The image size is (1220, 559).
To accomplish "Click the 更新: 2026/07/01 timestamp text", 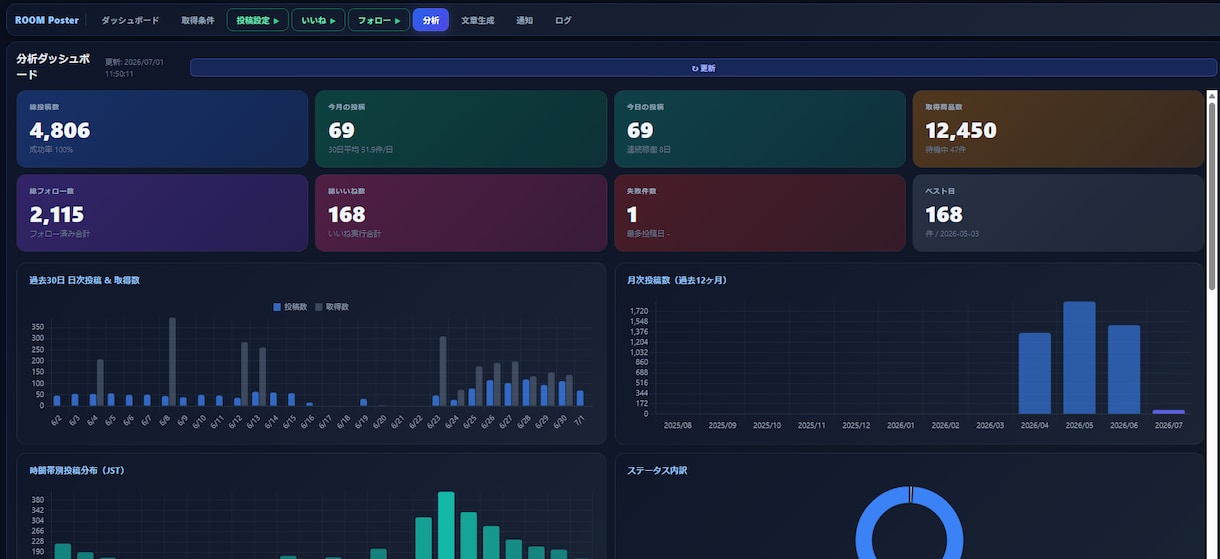I will [134, 68].
